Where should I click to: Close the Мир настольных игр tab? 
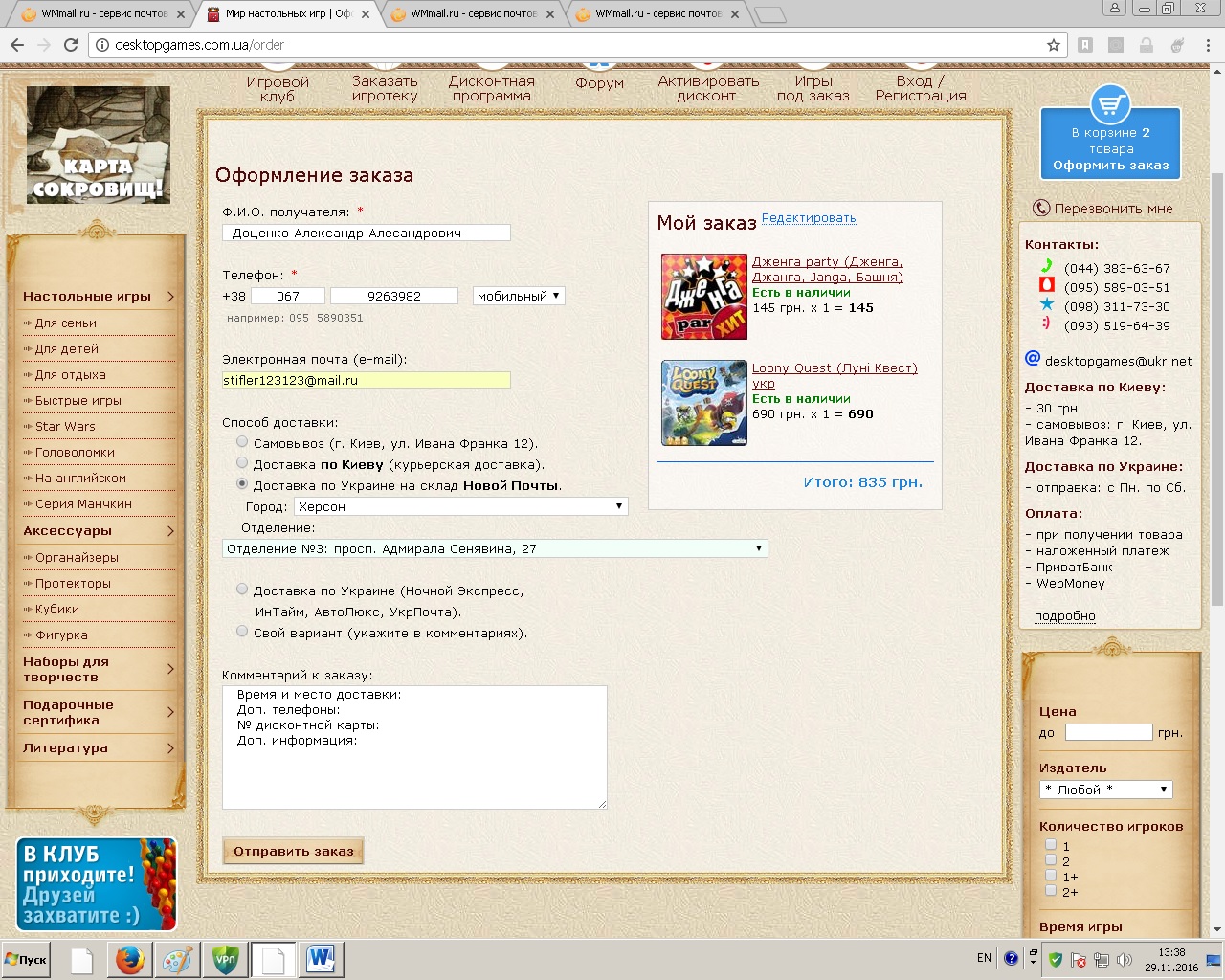(x=366, y=14)
